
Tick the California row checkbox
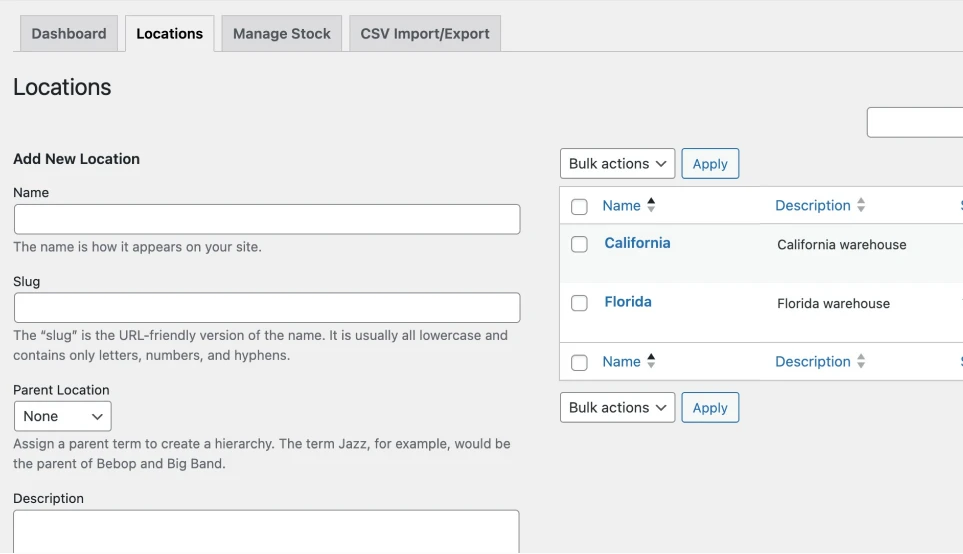(x=579, y=244)
